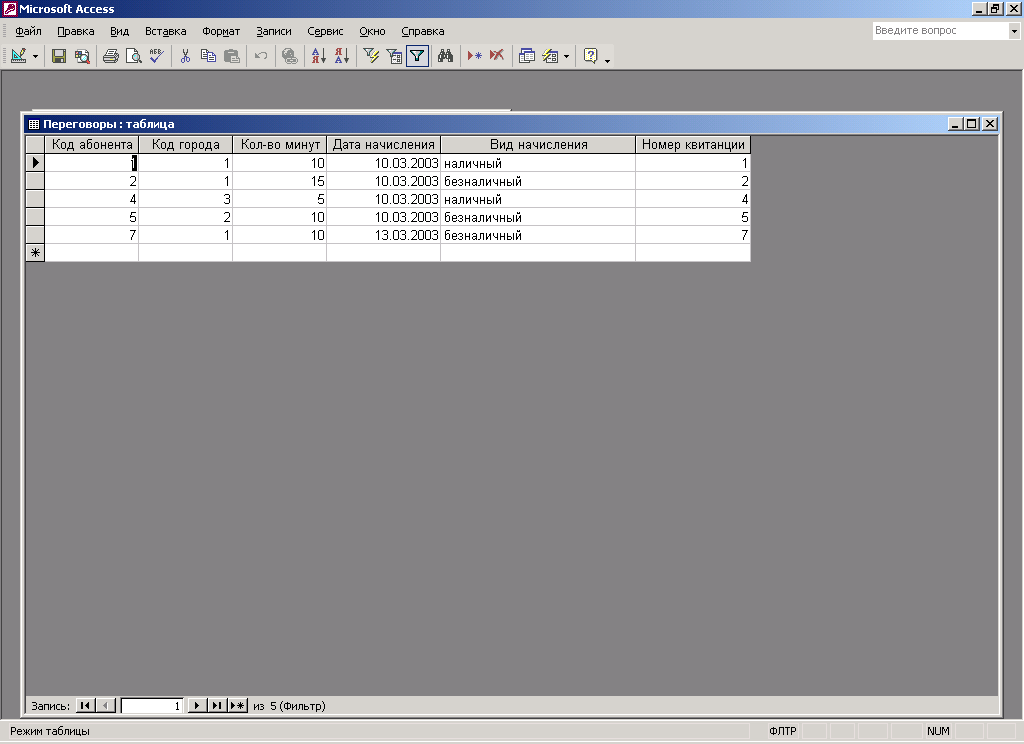Copy selection using toolbar icon
This screenshot has height=744, width=1024.
(208, 56)
